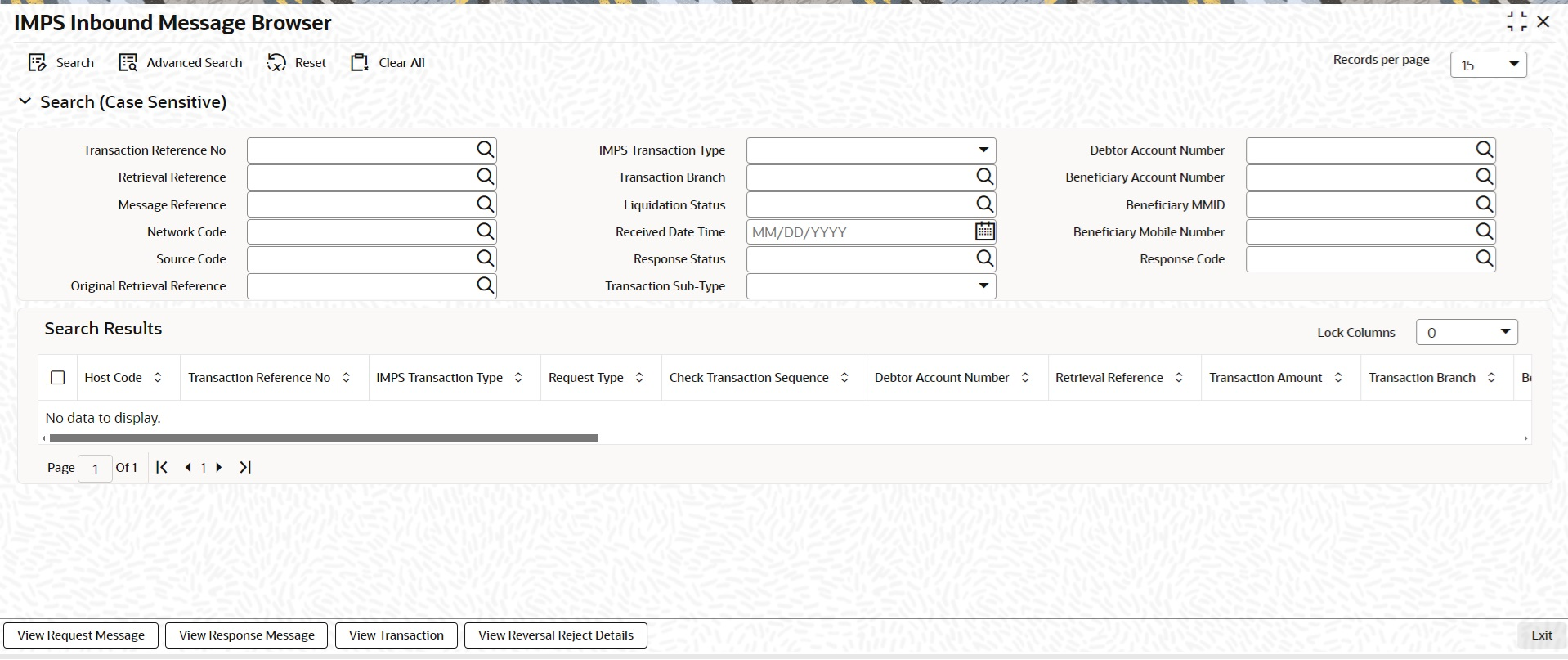Open lookup for Transaction Branch field
Image resolution: width=1568 pixels, height=660 pixels.
[x=985, y=177]
